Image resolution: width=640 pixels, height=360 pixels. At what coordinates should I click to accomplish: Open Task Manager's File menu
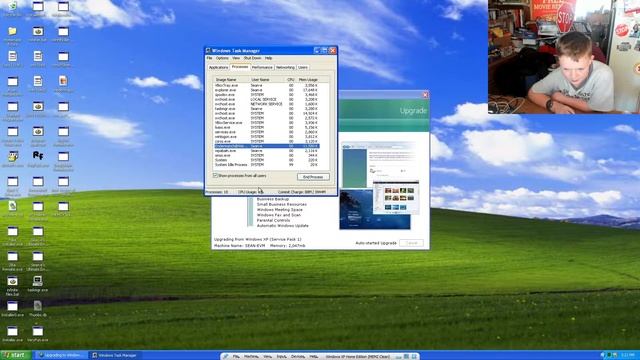click(209, 58)
